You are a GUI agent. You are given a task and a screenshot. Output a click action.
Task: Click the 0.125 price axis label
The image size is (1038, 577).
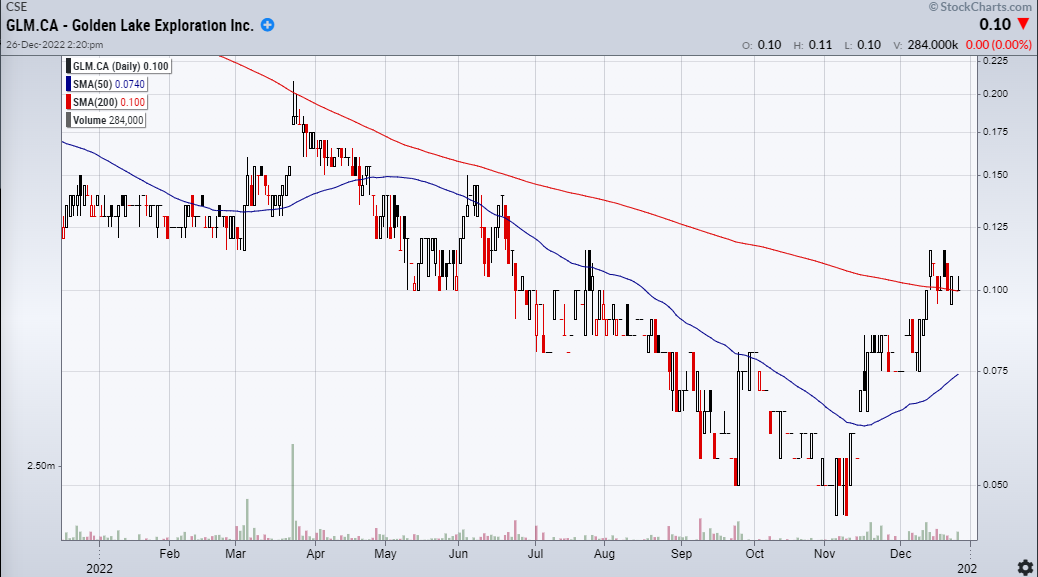996,226
